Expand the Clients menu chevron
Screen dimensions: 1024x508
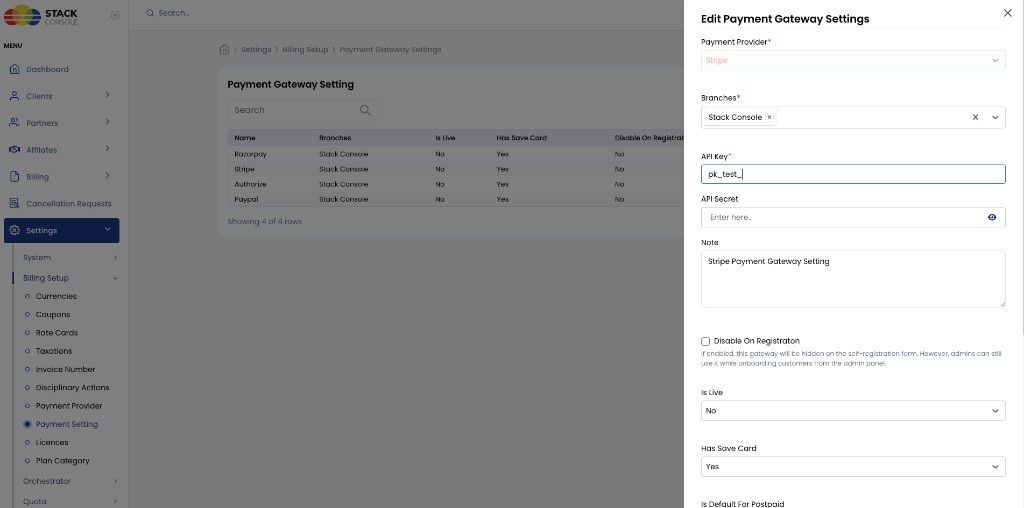coord(107,95)
